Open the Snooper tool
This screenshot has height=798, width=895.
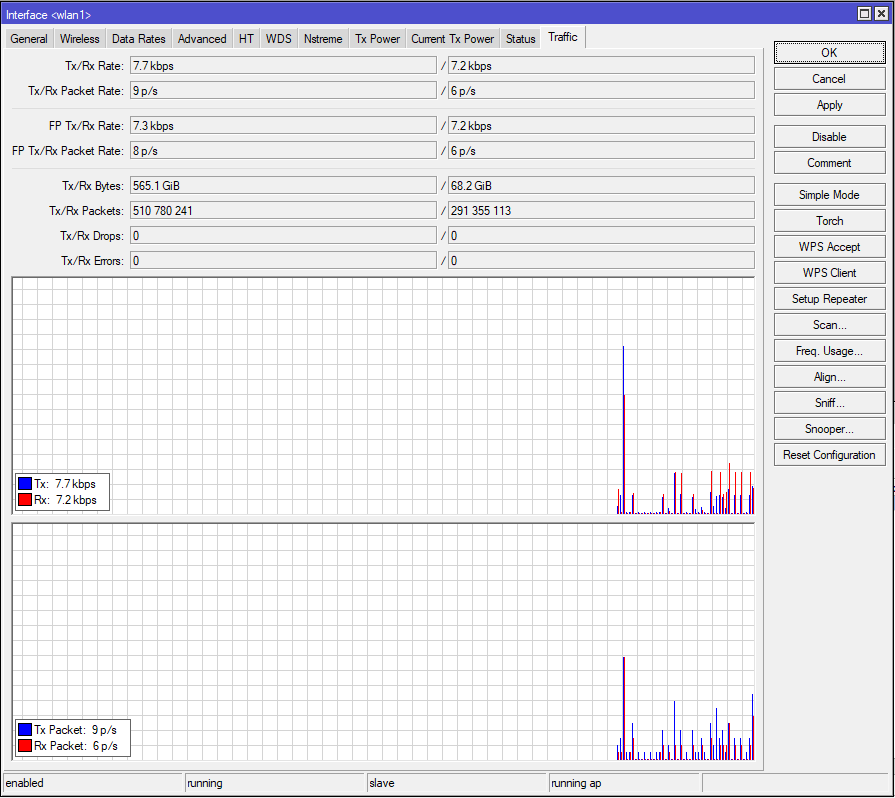point(829,429)
